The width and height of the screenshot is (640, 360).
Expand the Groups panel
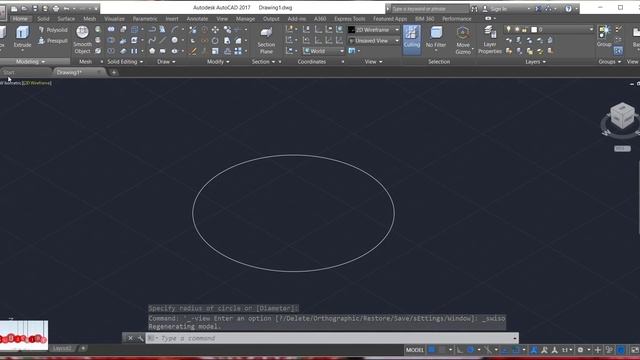(x=609, y=62)
